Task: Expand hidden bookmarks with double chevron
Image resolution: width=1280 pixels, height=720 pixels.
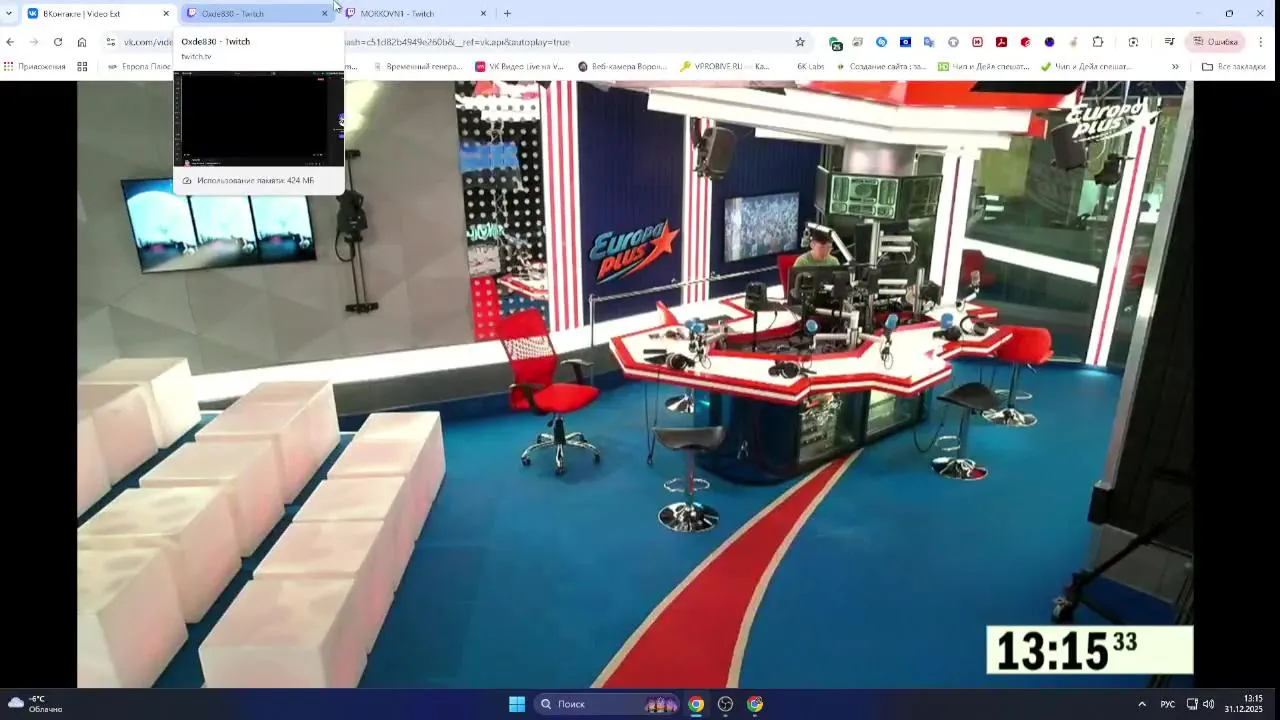Action: (x=1175, y=67)
